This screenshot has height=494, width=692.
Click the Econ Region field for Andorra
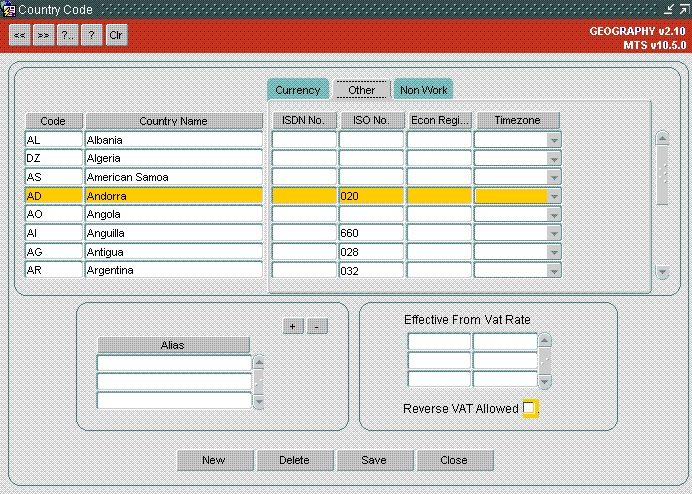point(439,196)
